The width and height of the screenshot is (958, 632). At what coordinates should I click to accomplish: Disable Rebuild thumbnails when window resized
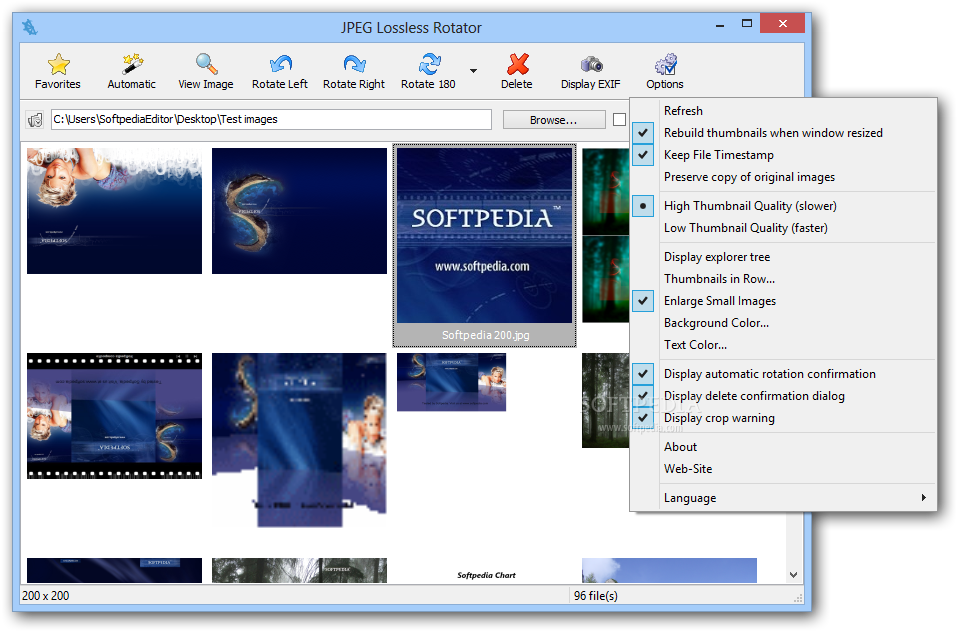(772, 133)
